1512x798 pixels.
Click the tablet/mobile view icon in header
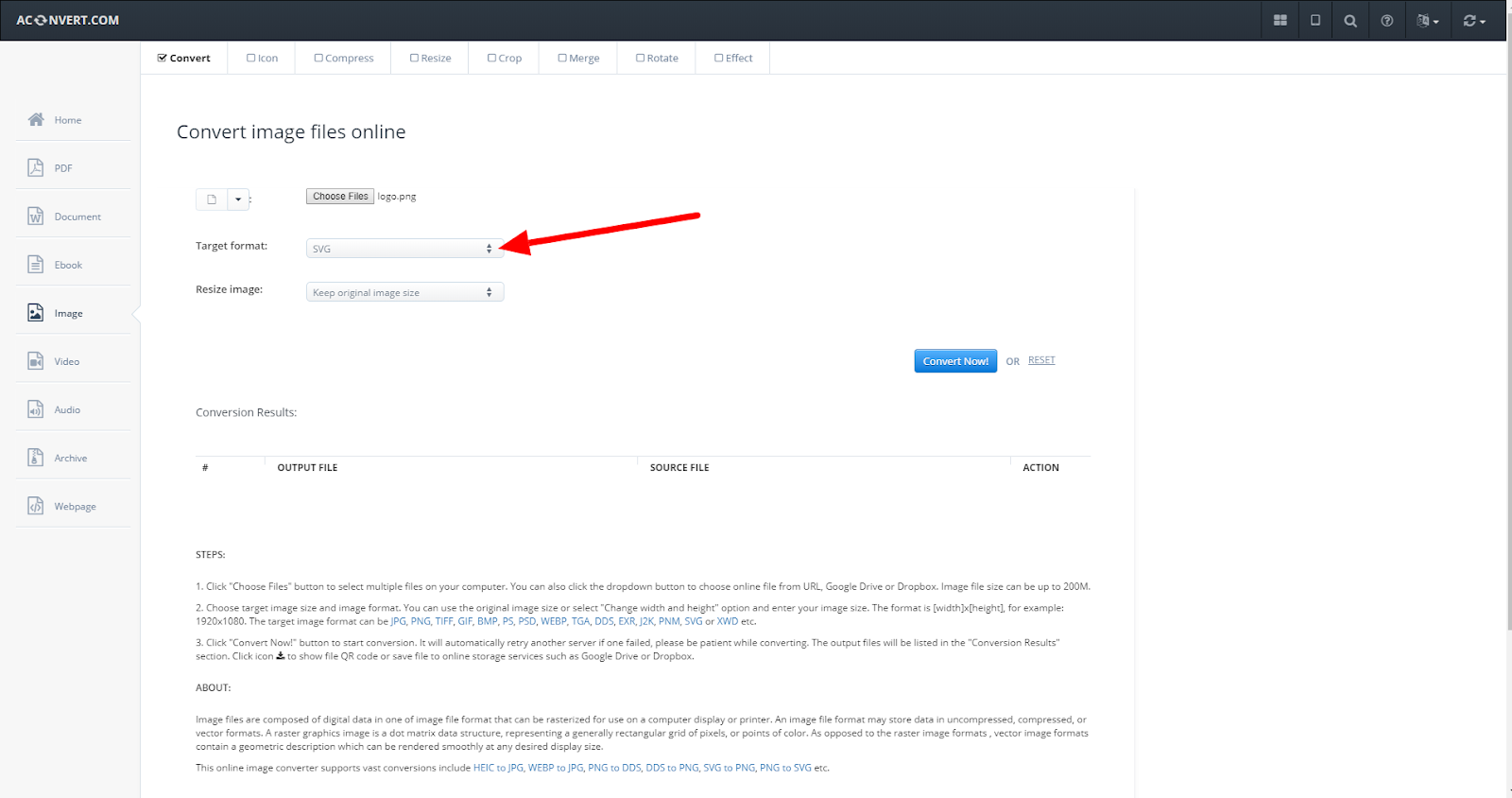coord(1315,20)
